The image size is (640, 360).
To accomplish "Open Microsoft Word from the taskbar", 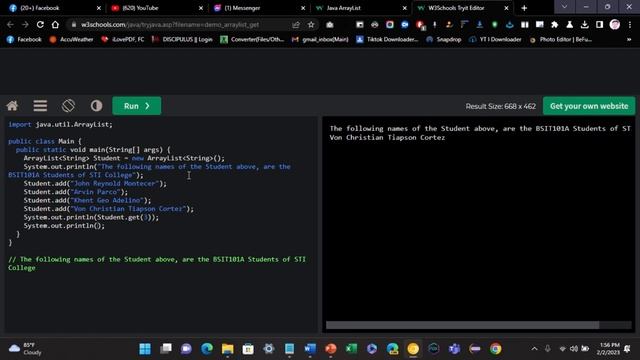I will [x=310, y=349].
